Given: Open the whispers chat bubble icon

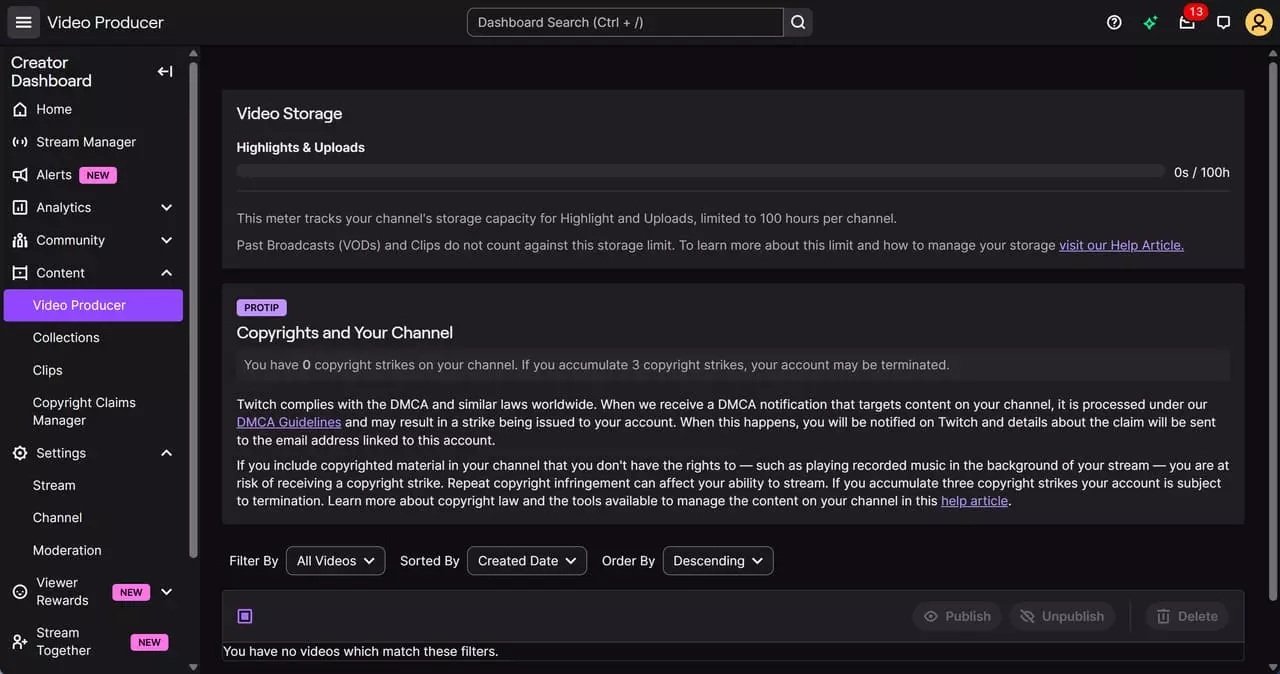Looking at the screenshot, I should (x=1223, y=22).
